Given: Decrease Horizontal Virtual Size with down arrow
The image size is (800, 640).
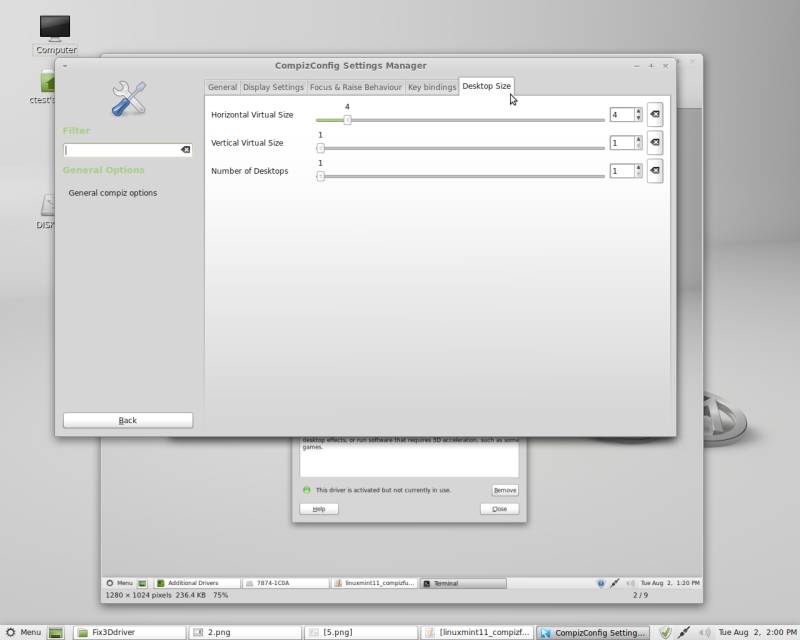Looking at the screenshot, I should (x=638, y=118).
